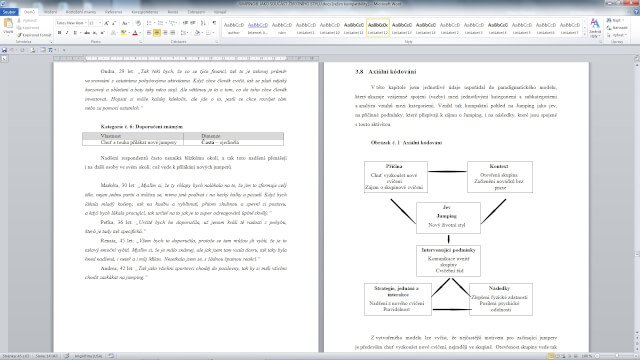Open the Soubor file tab
Viewport: 640px width, 360px height.
pyautogui.click(x=9, y=12)
